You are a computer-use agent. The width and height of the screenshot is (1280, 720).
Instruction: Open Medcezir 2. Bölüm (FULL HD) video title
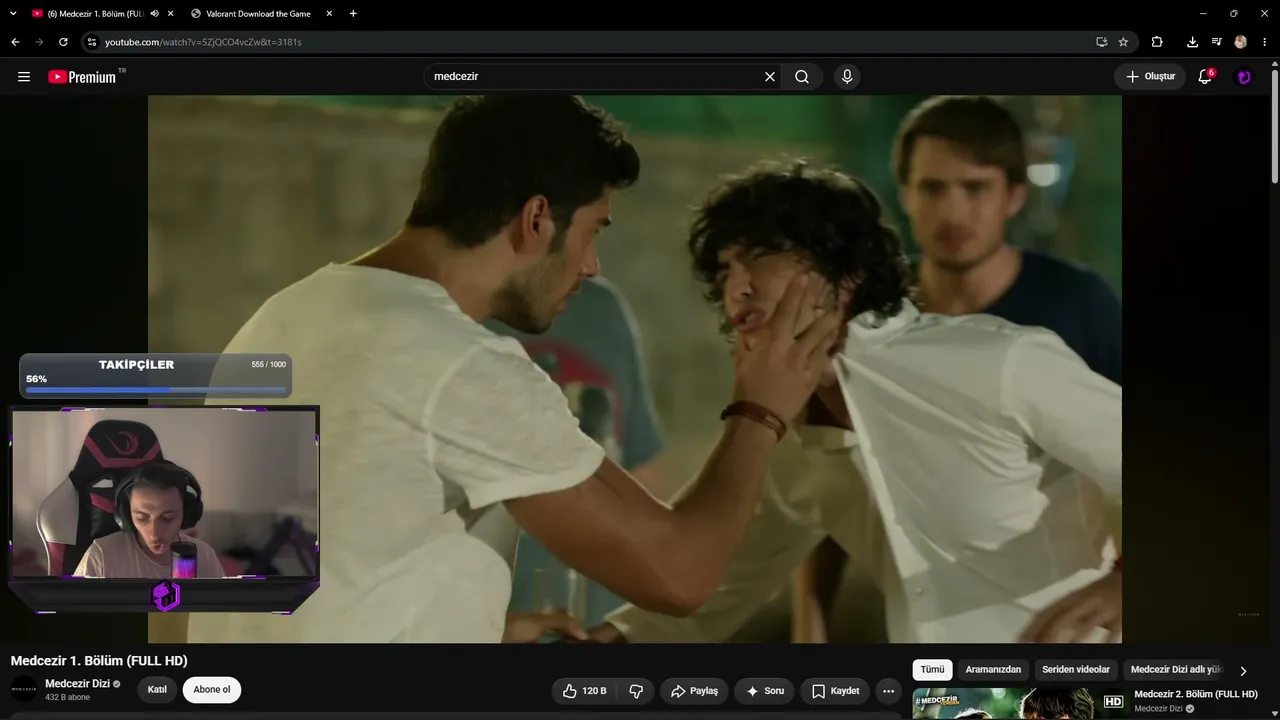1196,694
